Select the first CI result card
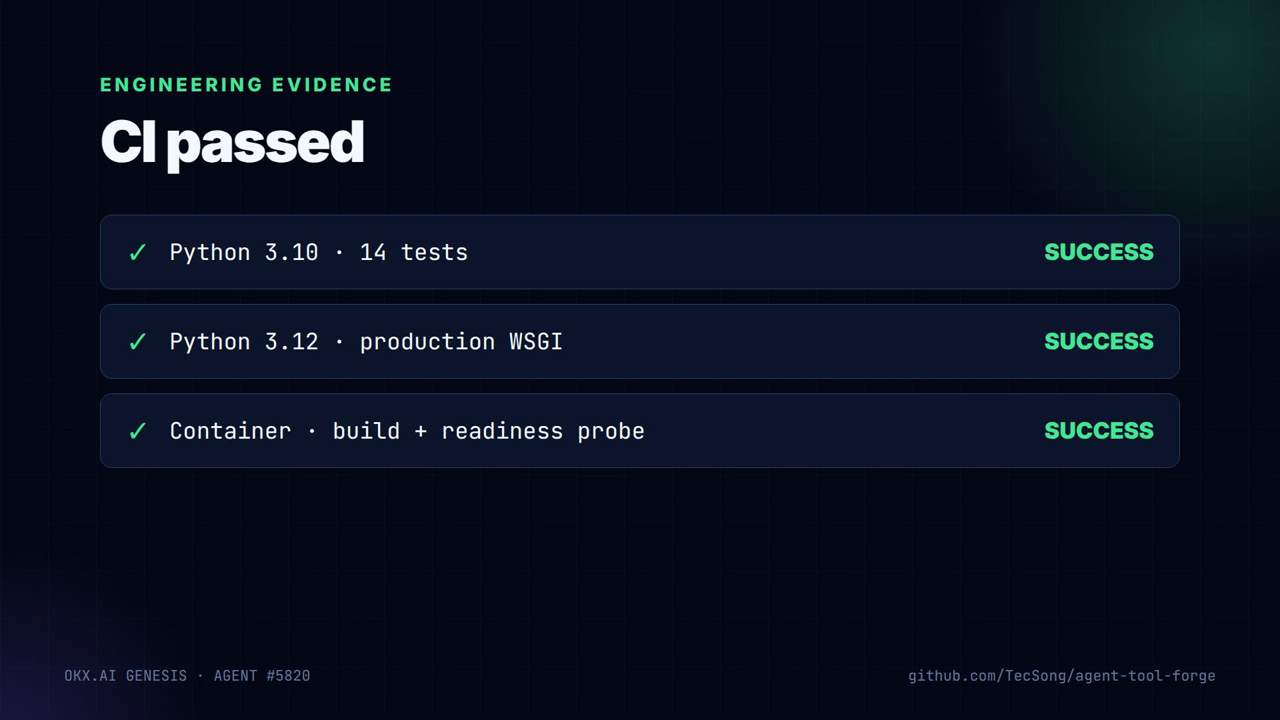Image resolution: width=1280 pixels, height=720 pixels. (640, 252)
